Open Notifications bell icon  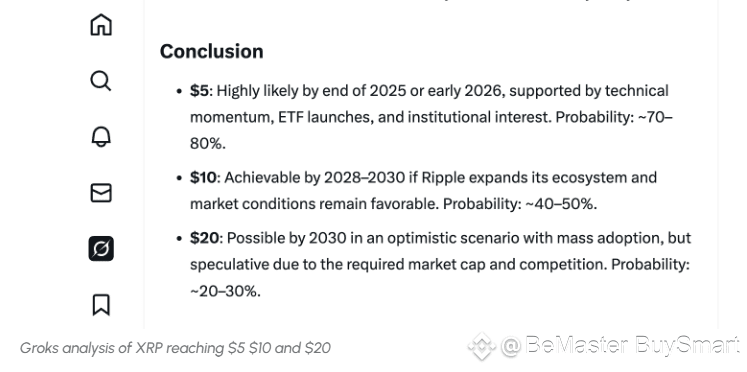click(101, 137)
